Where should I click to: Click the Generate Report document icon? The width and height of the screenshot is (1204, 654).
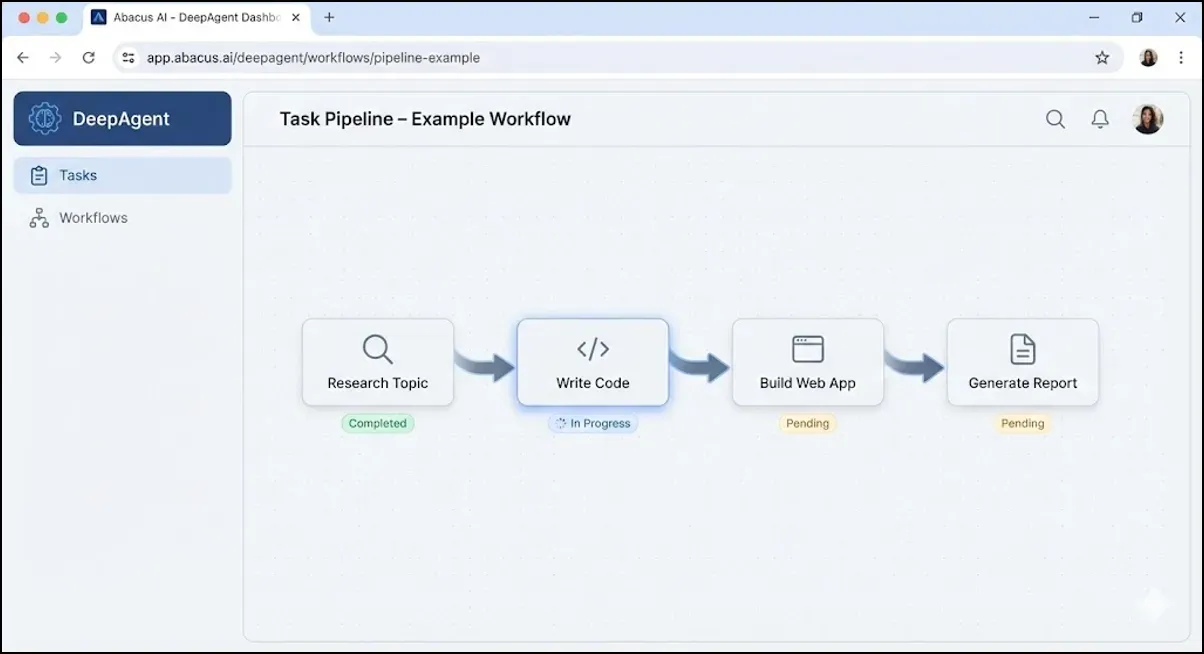(1022, 349)
